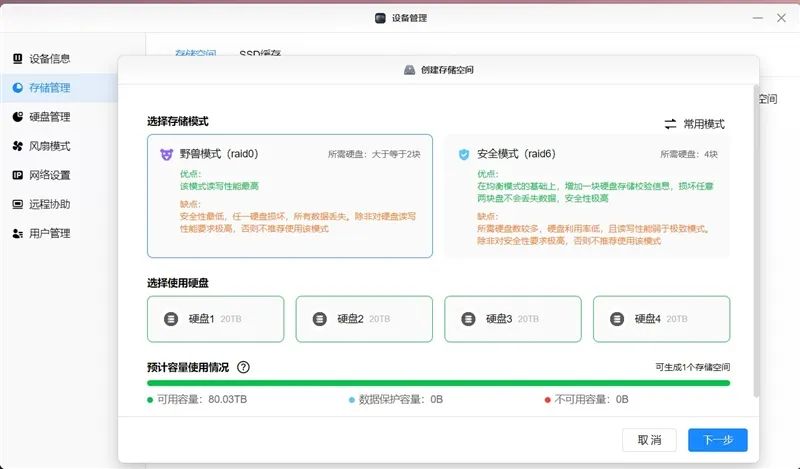
Task: Open 设备信息 in the sidebar
Action: [x=49, y=59]
